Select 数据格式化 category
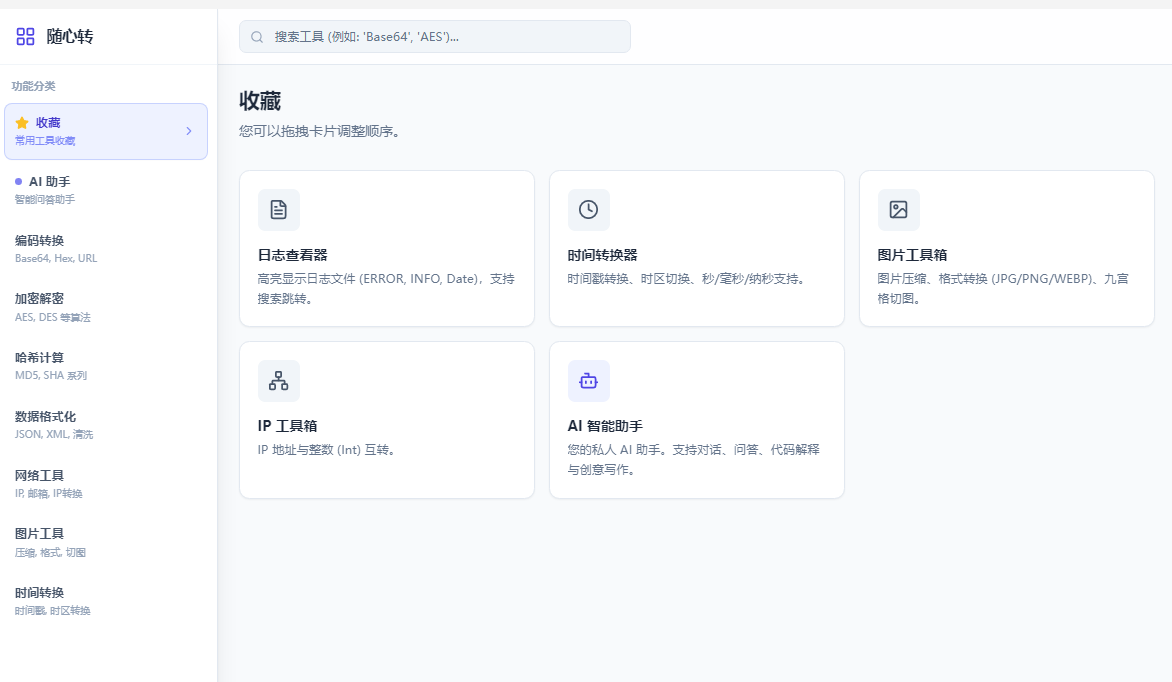 (45, 417)
